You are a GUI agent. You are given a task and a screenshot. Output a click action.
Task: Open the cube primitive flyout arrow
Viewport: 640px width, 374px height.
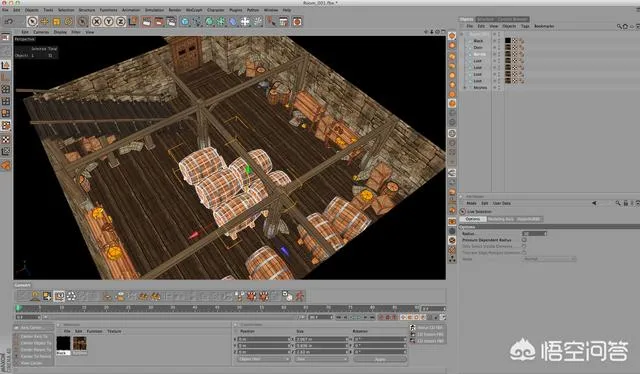(x=189, y=25)
